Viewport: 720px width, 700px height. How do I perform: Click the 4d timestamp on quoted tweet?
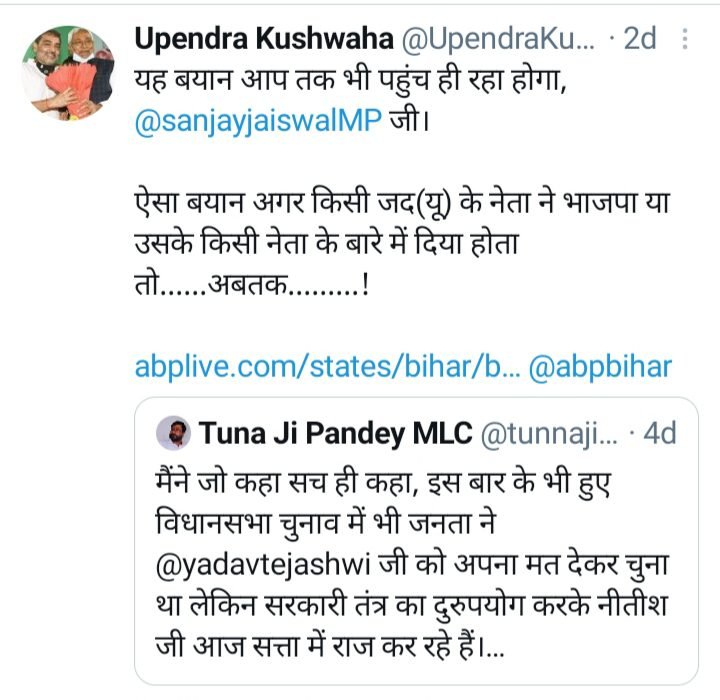tap(658, 434)
